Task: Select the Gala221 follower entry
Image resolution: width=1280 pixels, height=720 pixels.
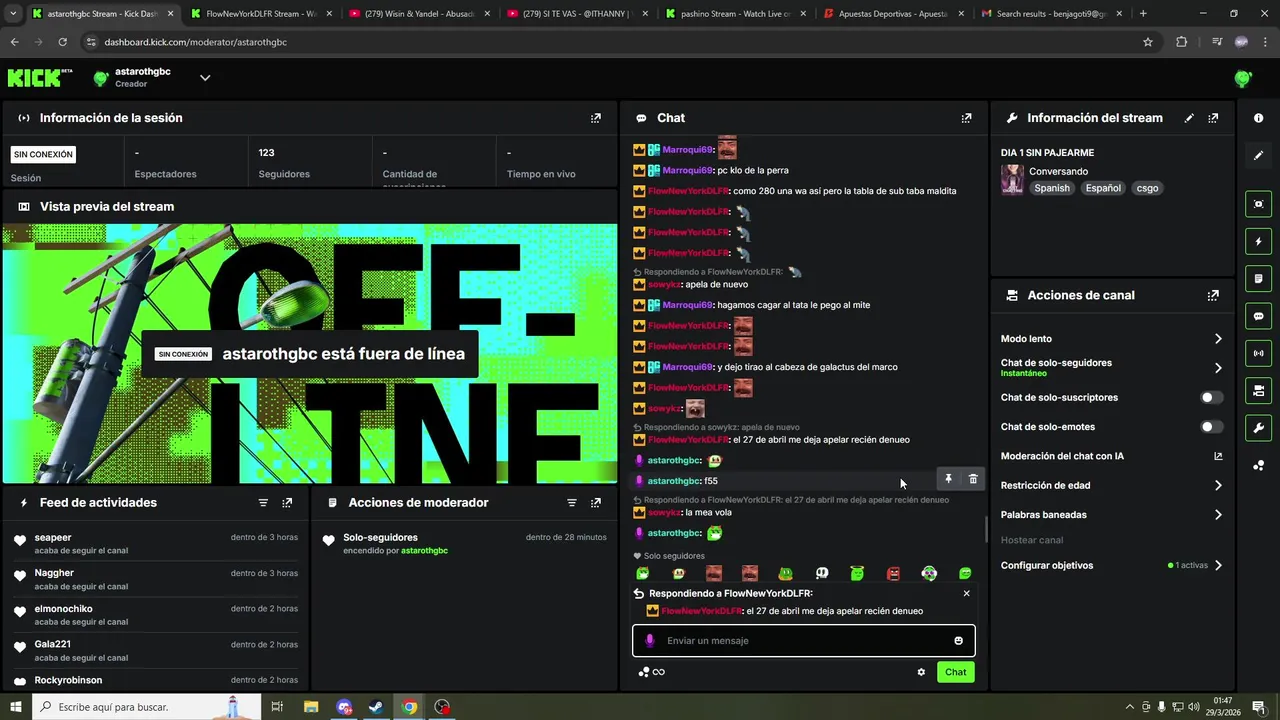Action: coord(155,650)
